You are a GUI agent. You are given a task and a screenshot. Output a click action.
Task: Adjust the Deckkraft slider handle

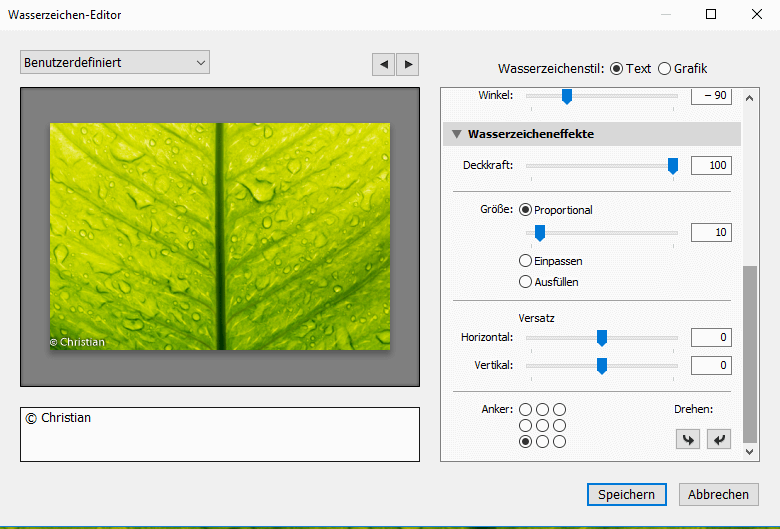pos(673,166)
